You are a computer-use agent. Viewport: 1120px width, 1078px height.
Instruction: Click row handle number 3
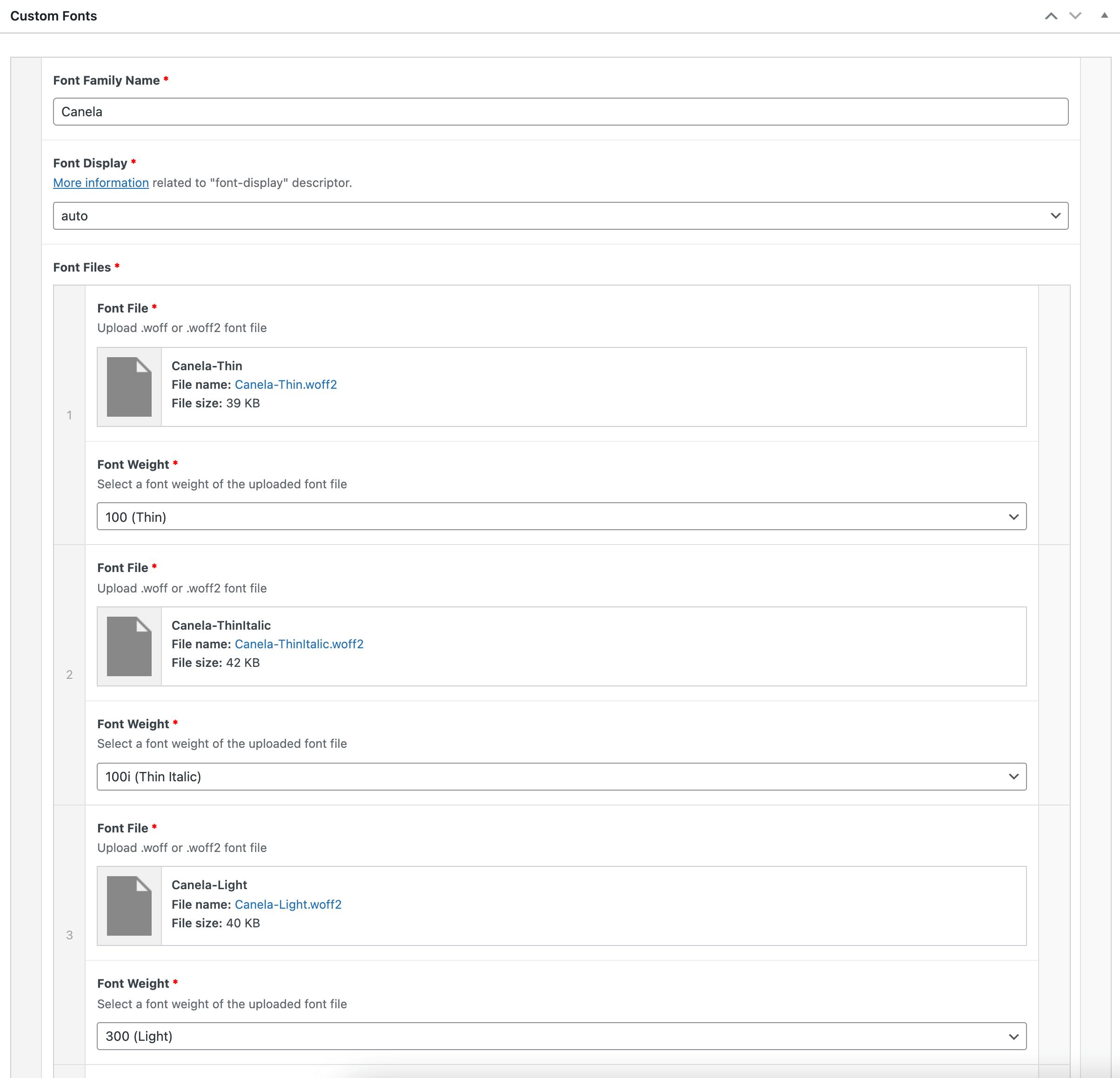(x=69, y=935)
